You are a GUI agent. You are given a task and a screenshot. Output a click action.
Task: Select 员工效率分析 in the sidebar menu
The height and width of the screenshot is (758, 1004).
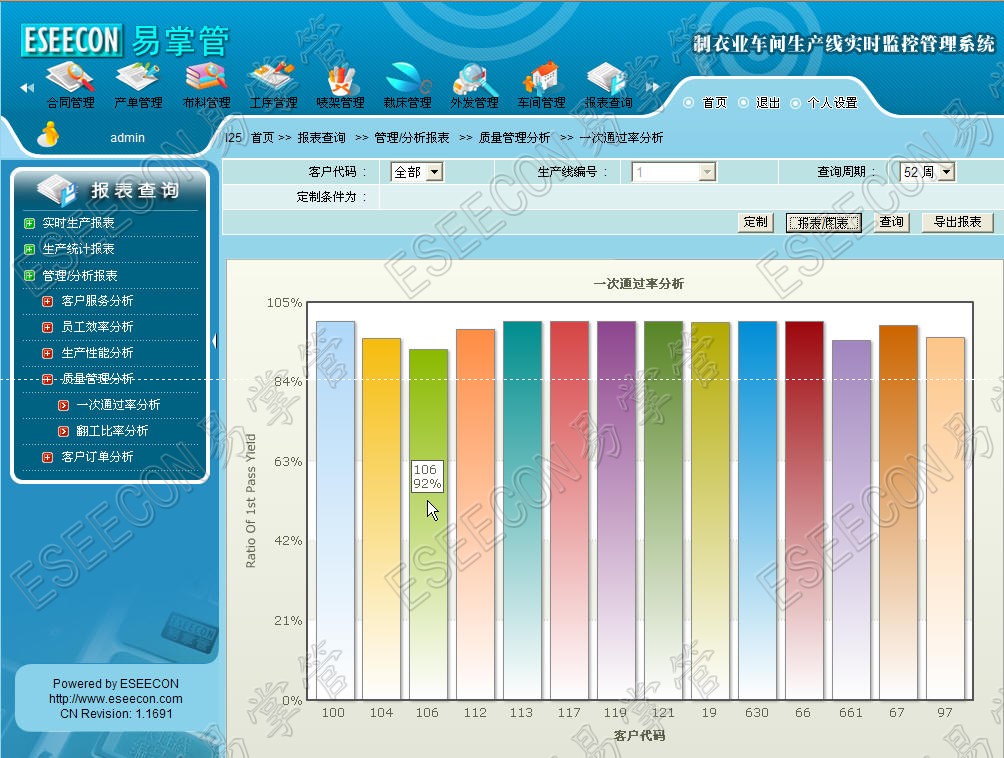97,327
